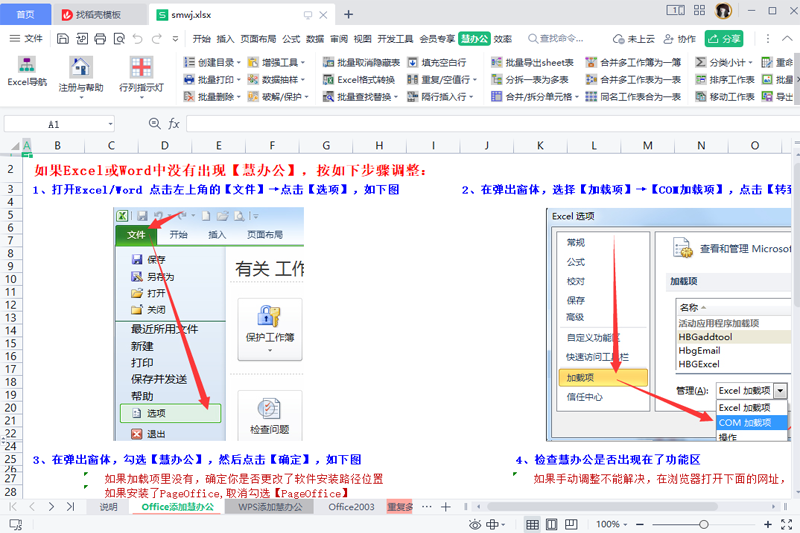Open the window layout grid icon in title bar
This screenshot has width=800, height=533.
click(699, 10)
